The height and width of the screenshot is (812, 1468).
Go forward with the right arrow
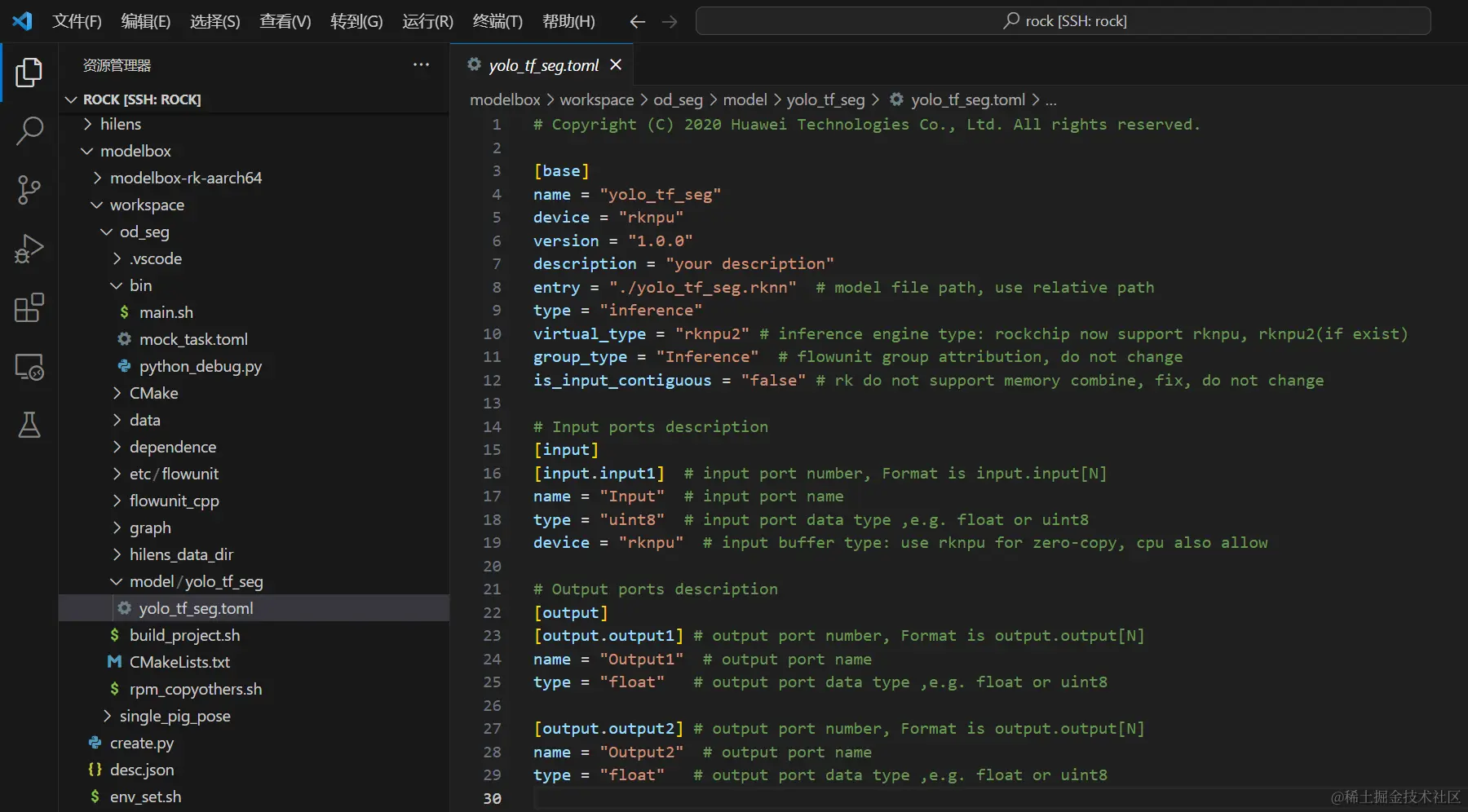tap(670, 22)
